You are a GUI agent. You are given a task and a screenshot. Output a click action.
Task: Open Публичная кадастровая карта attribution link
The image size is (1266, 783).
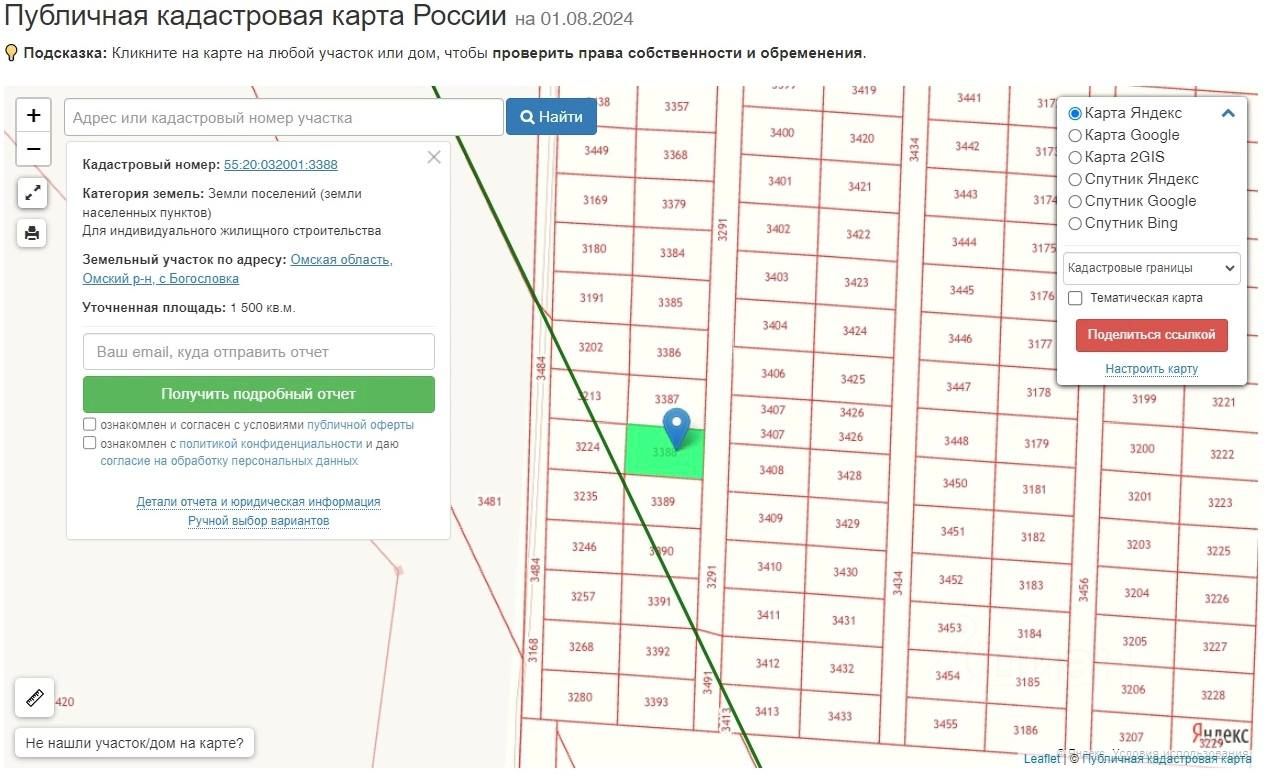point(1167,759)
